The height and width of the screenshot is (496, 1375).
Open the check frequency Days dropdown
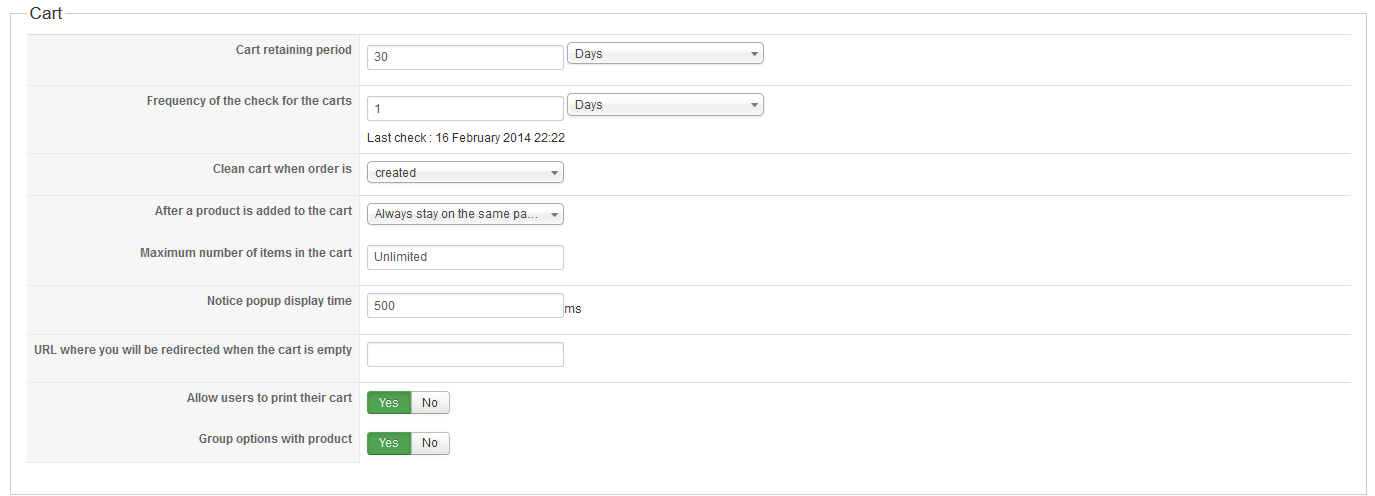664,105
